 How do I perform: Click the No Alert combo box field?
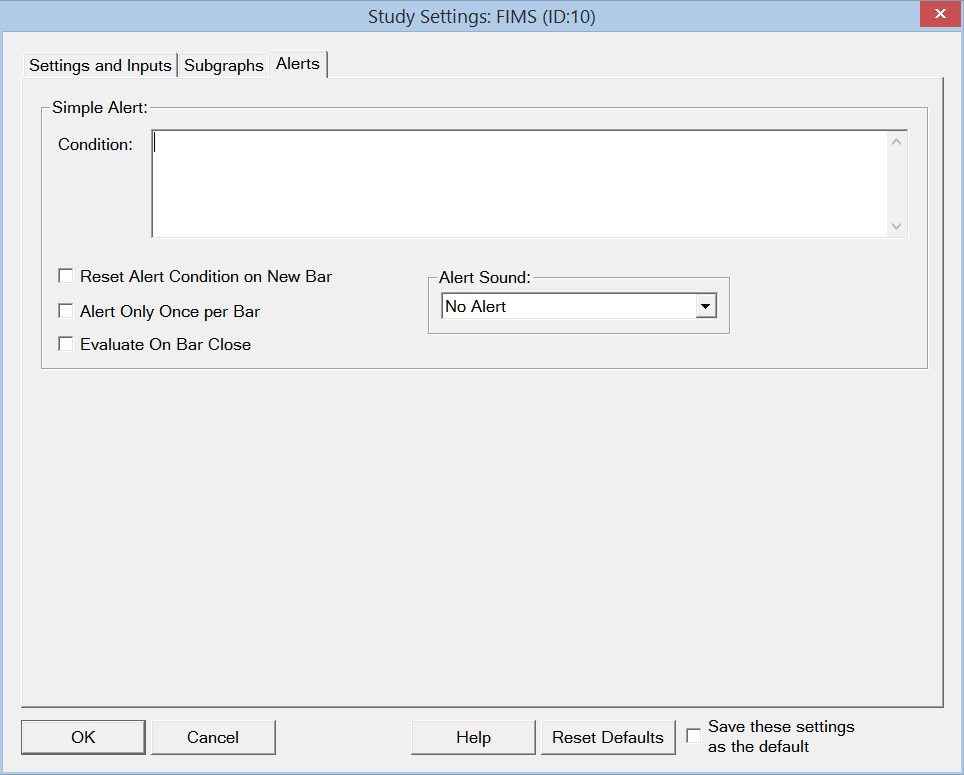pyautogui.click(x=567, y=307)
